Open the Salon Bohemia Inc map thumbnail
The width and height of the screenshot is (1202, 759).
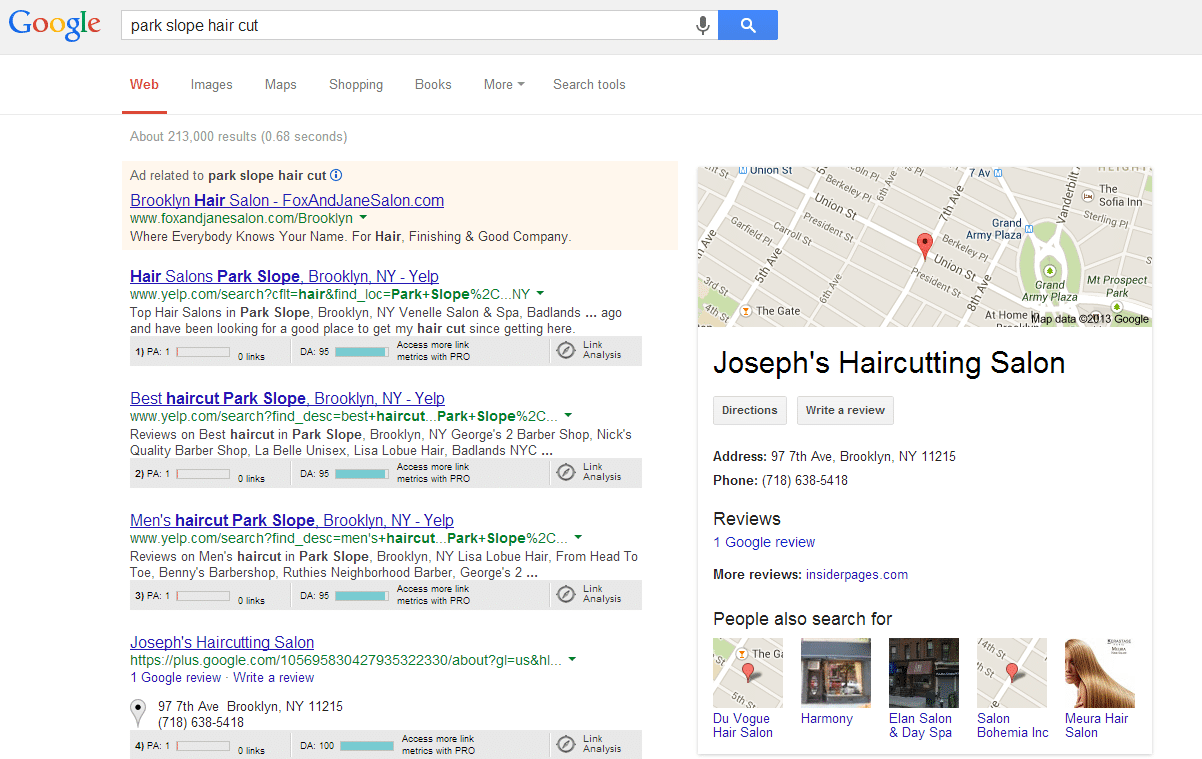(1012, 673)
